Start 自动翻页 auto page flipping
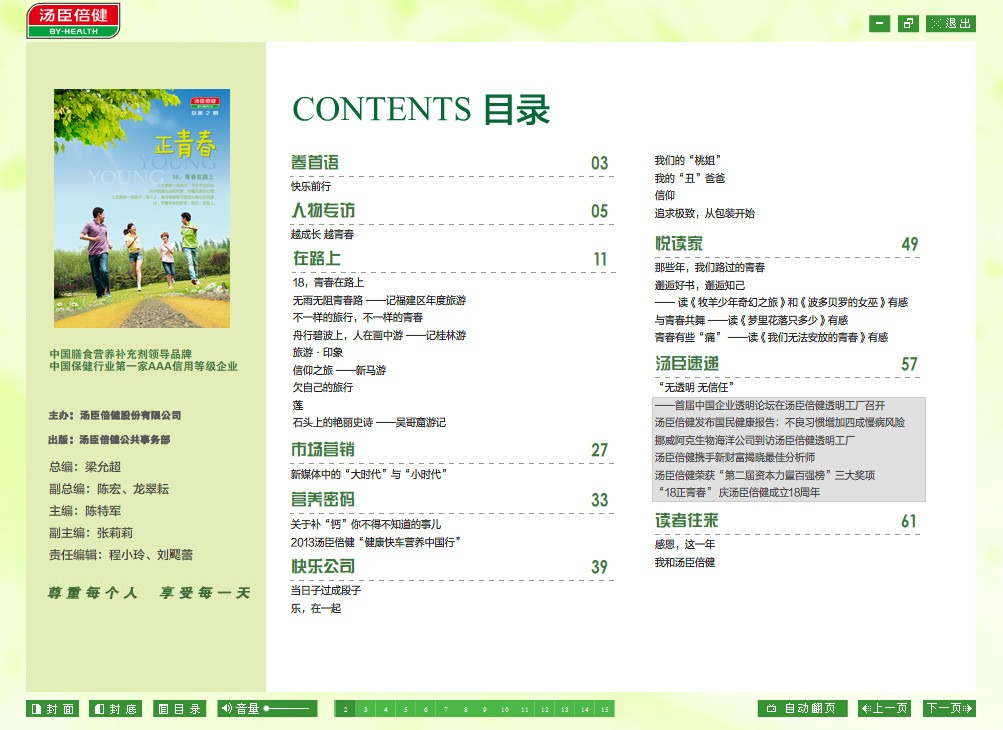 click(802, 708)
